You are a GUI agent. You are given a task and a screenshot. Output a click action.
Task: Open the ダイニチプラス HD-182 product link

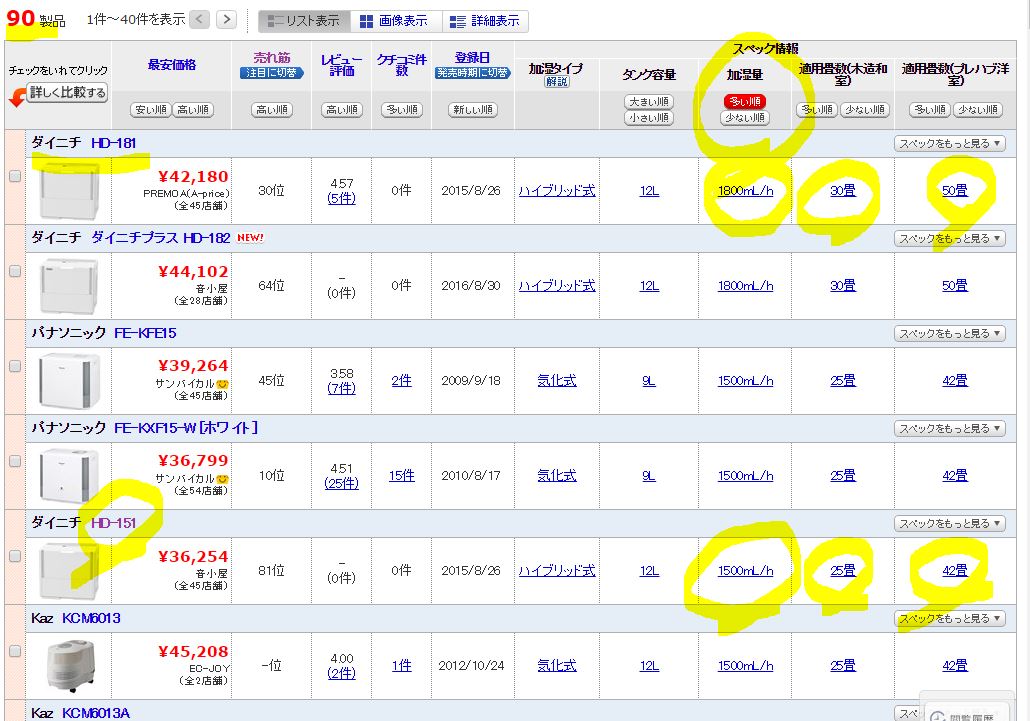click(160, 238)
